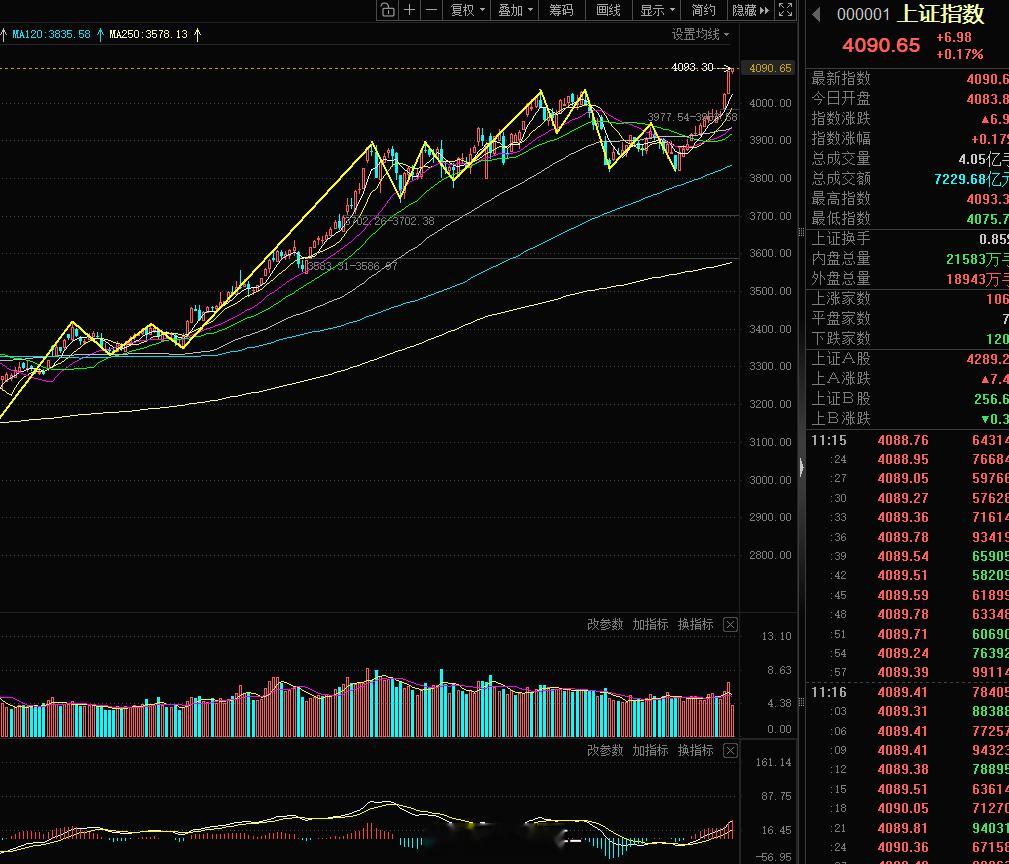1009x864 pixels.
Task: Open the 筹码 chip distribution view
Action: [561, 10]
